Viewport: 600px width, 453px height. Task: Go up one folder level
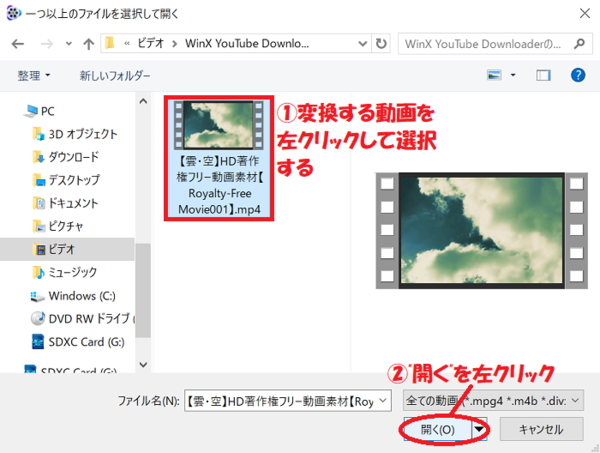coord(88,44)
